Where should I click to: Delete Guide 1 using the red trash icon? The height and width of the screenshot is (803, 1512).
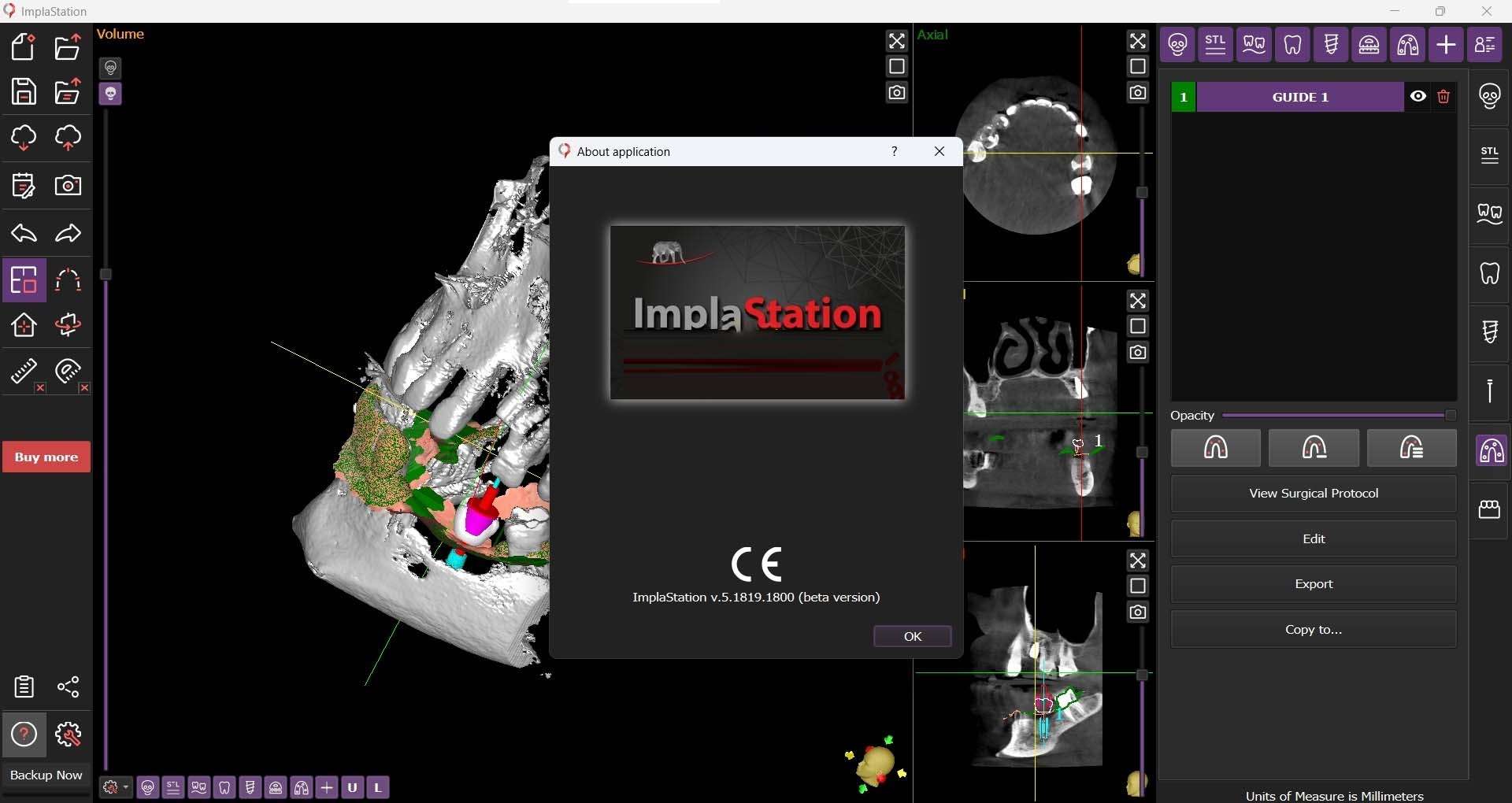coord(1444,98)
